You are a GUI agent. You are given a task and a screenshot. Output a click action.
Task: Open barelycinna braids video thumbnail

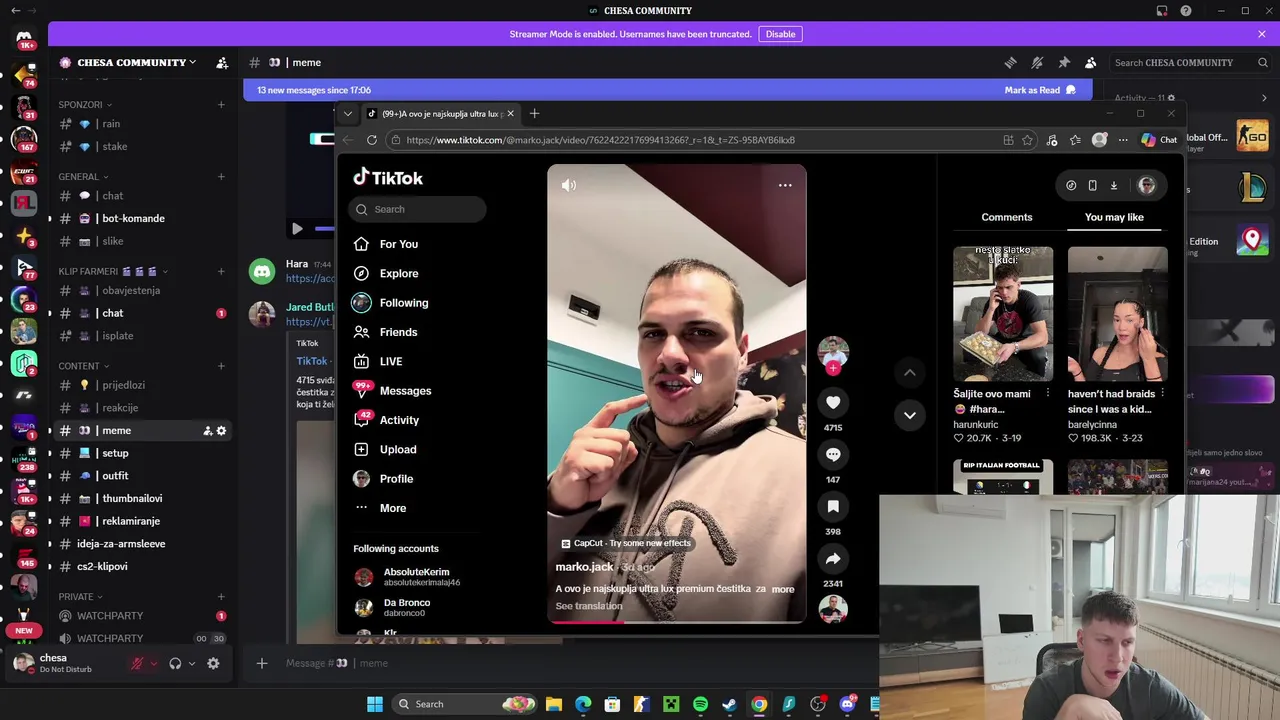tap(1117, 314)
